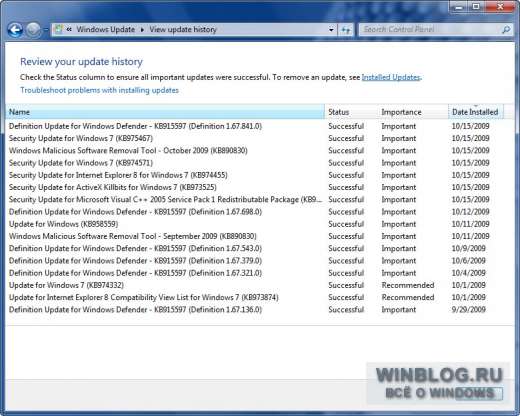Screen dimensions: 520x416
Task: Click the 10/12/2009 install date
Action: pos(470,212)
